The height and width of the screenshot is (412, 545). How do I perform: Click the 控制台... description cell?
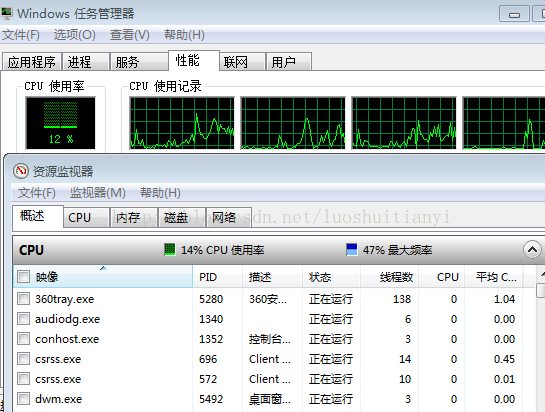[270, 339]
